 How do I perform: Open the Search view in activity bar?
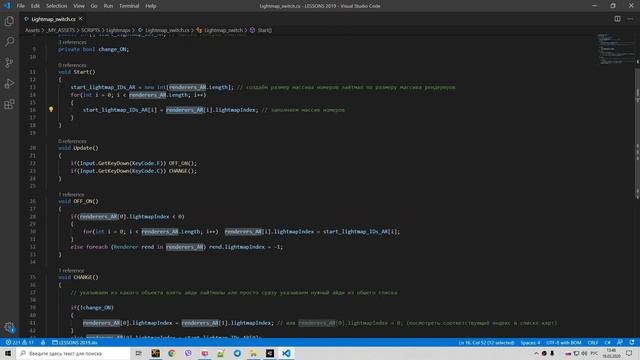[9, 42]
